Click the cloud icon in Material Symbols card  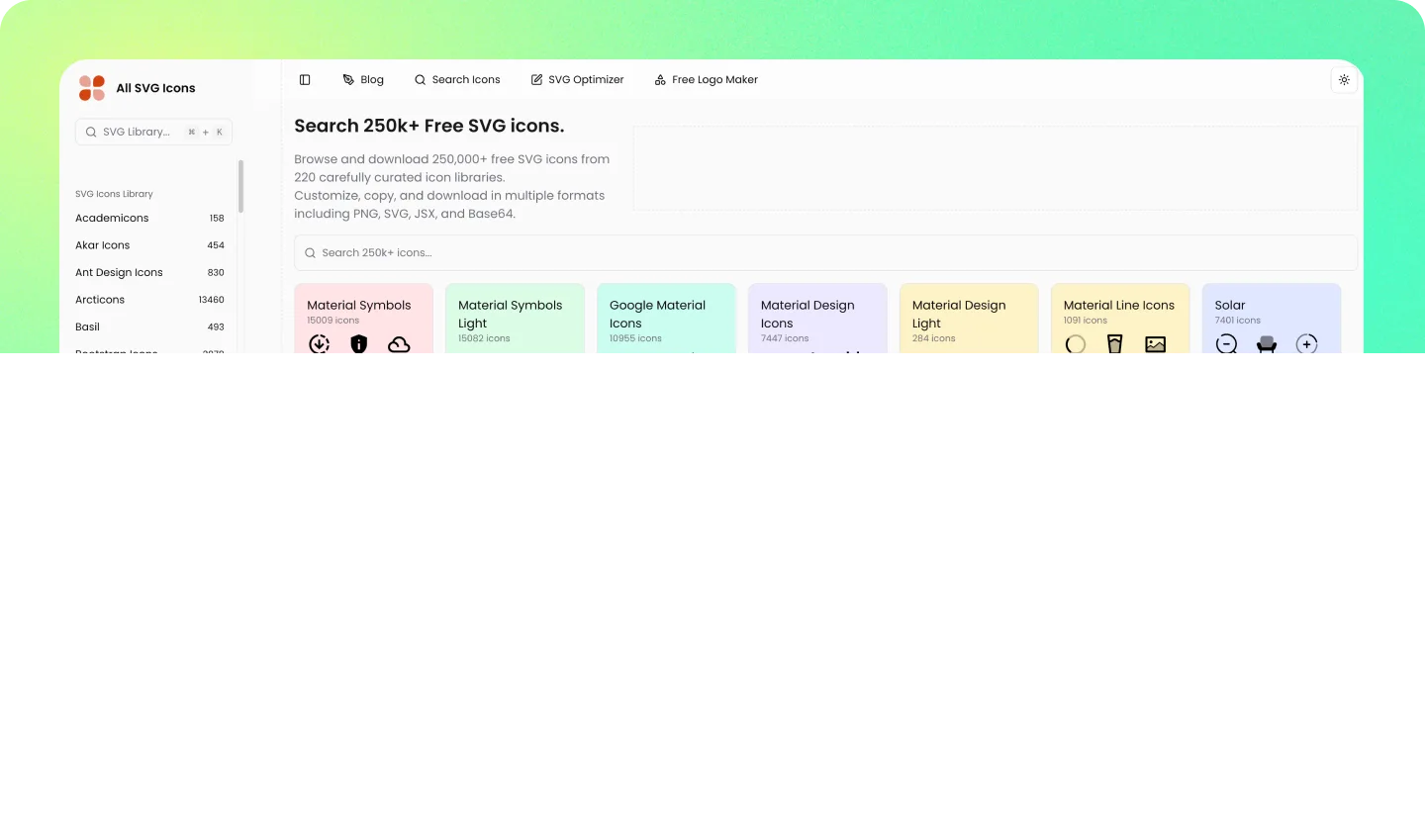(x=399, y=343)
